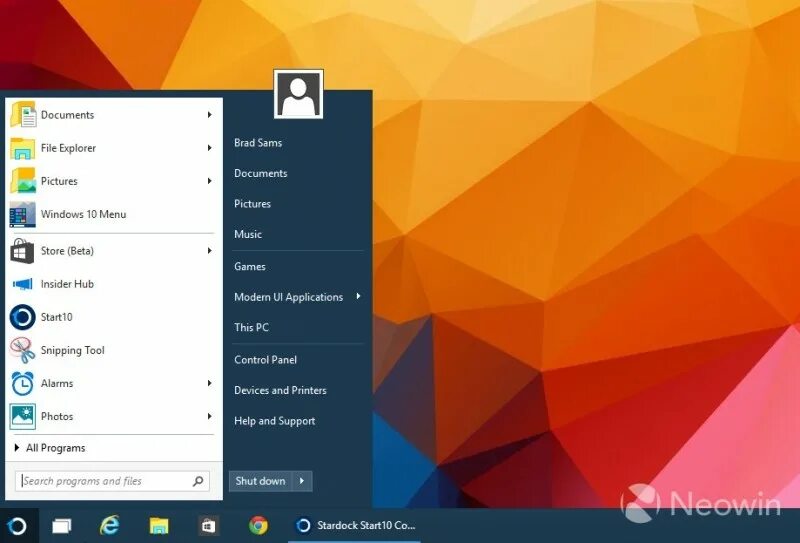The width and height of the screenshot is (800, 543).
Task: Open Games in the right pane
Action: click(x=250, y=266)
